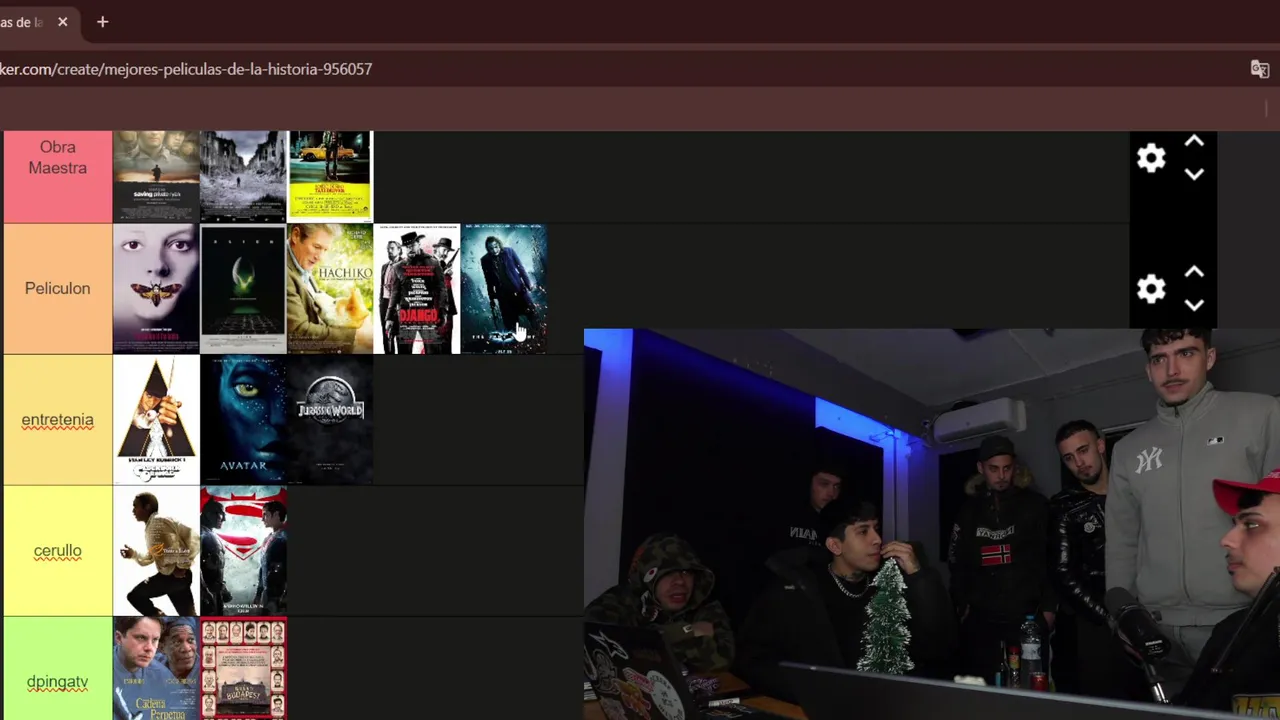The width and height of the screenshot is (1280, 720).
Task: Move Peliculon row up with arrow
Action: coord(1194,272)
